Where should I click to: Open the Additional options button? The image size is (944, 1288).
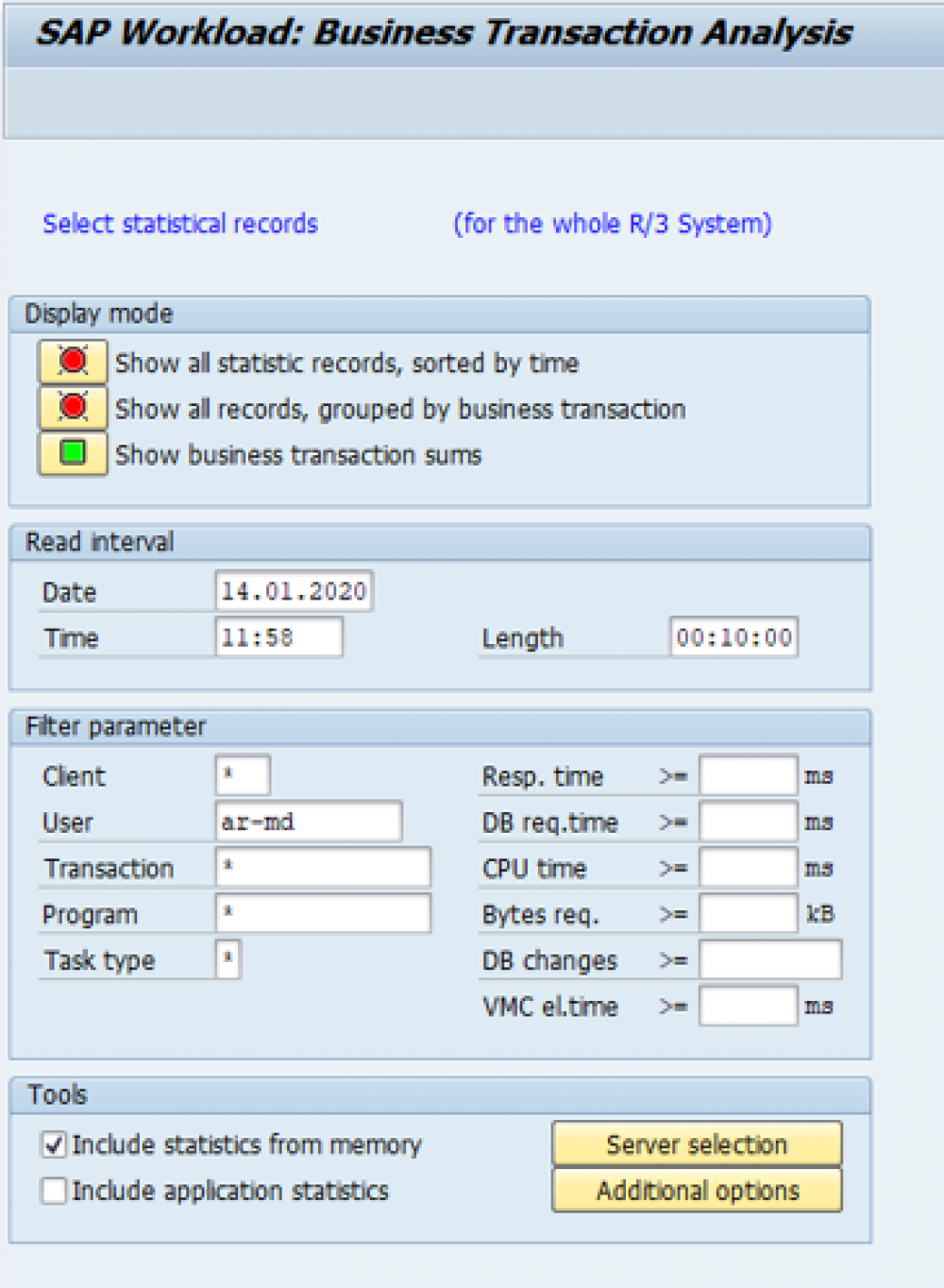(697, 1190)
